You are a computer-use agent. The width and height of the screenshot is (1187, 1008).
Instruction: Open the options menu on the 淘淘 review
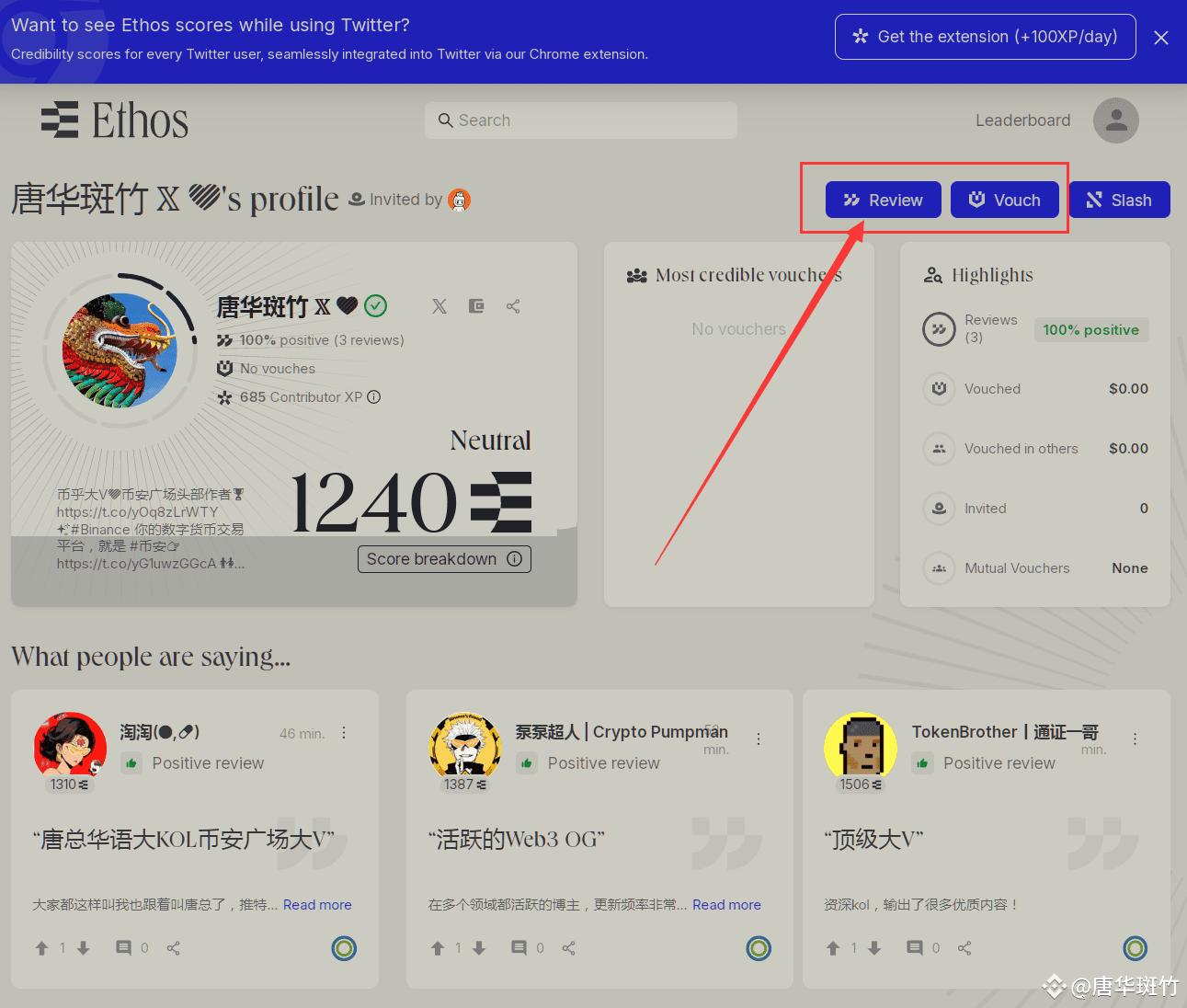(x=344, y=733)
